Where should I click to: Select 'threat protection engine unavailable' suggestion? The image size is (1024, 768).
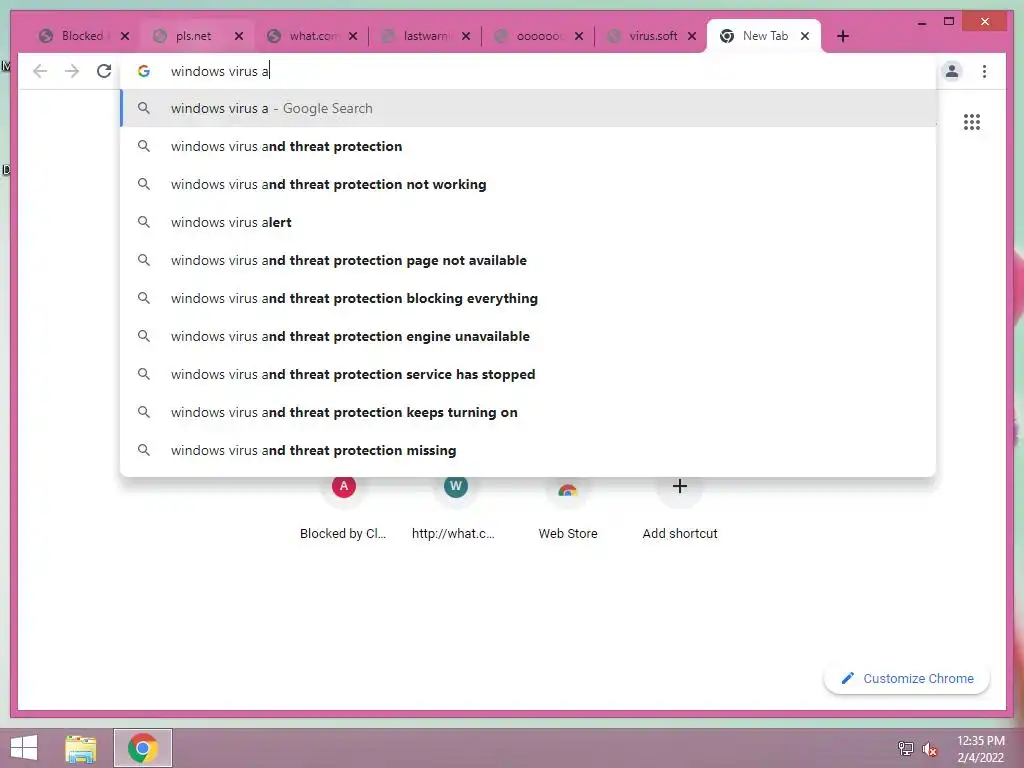tap(528, 336)
